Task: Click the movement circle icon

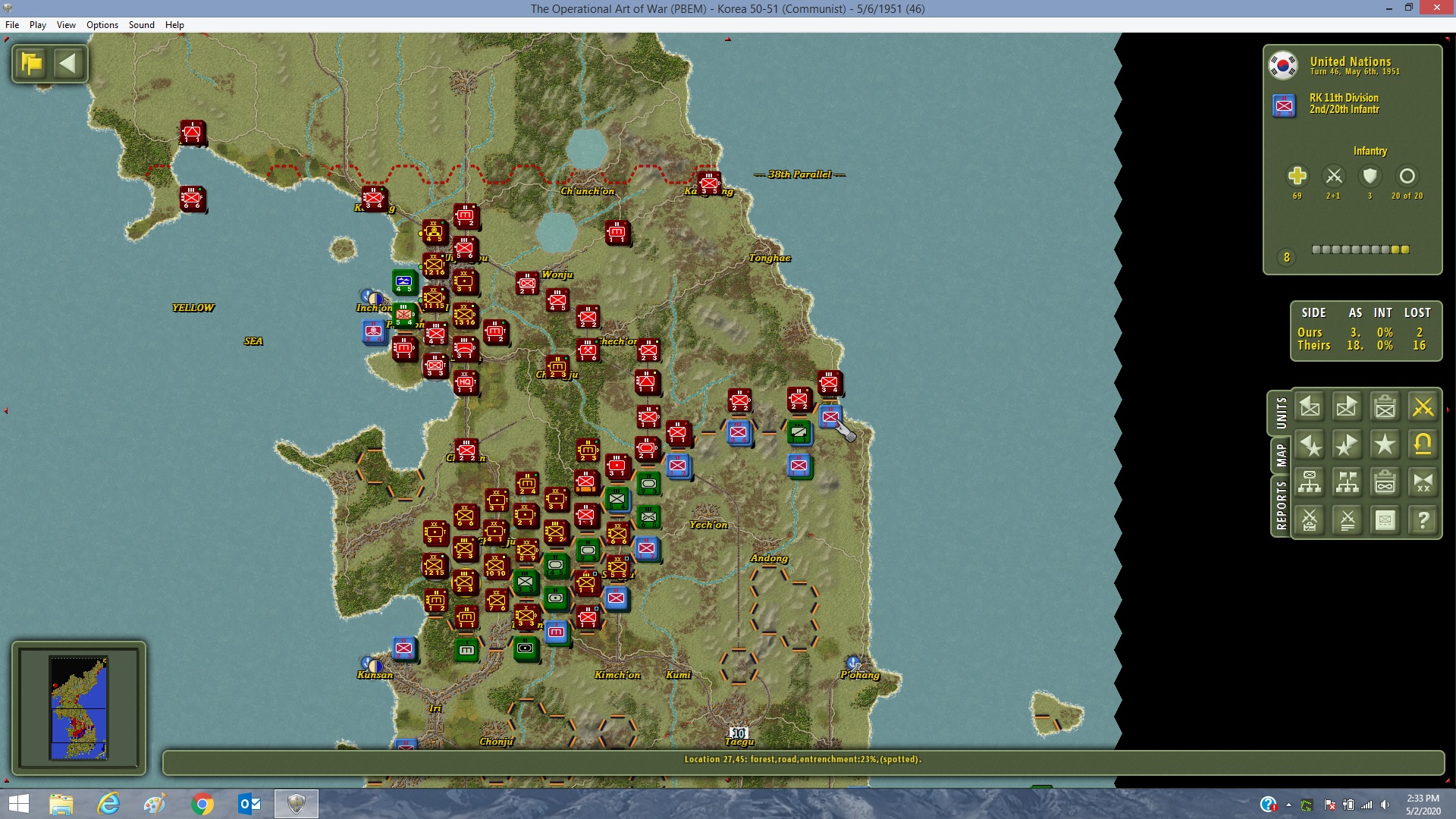Action: pos(1407,176)
